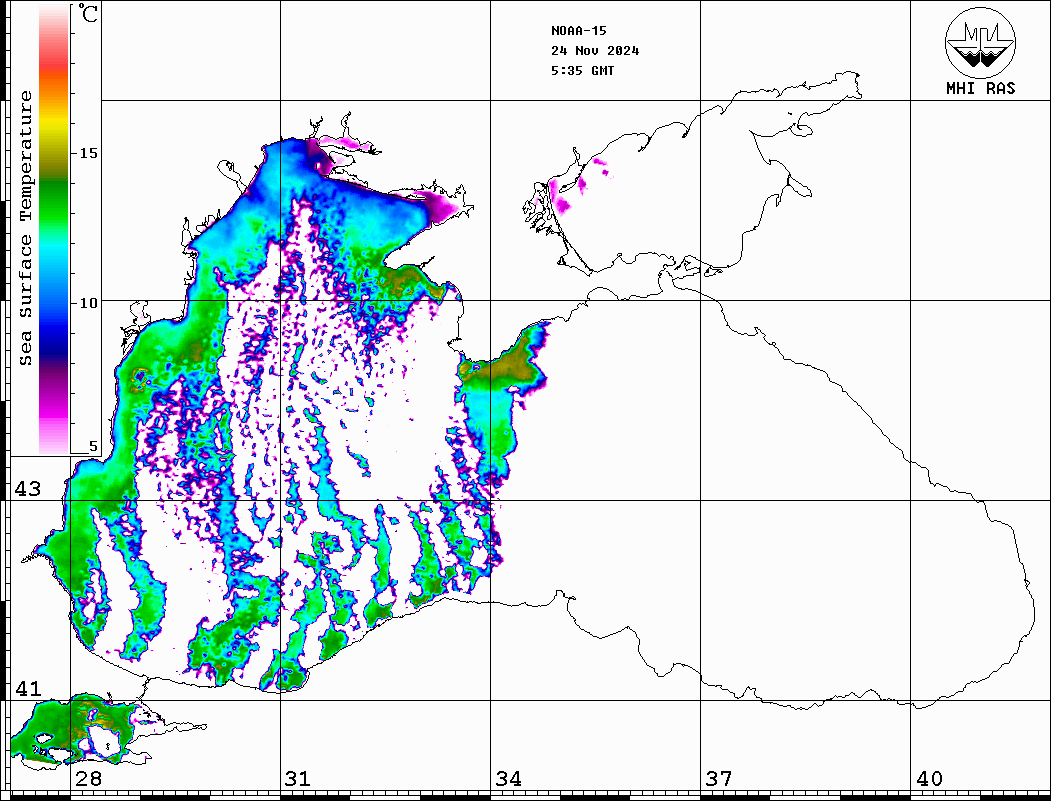Image resolution: width=1051 pixels, height=801 pixels.
Task: Click the '15' legend tick value
Action: coord(88,153)
